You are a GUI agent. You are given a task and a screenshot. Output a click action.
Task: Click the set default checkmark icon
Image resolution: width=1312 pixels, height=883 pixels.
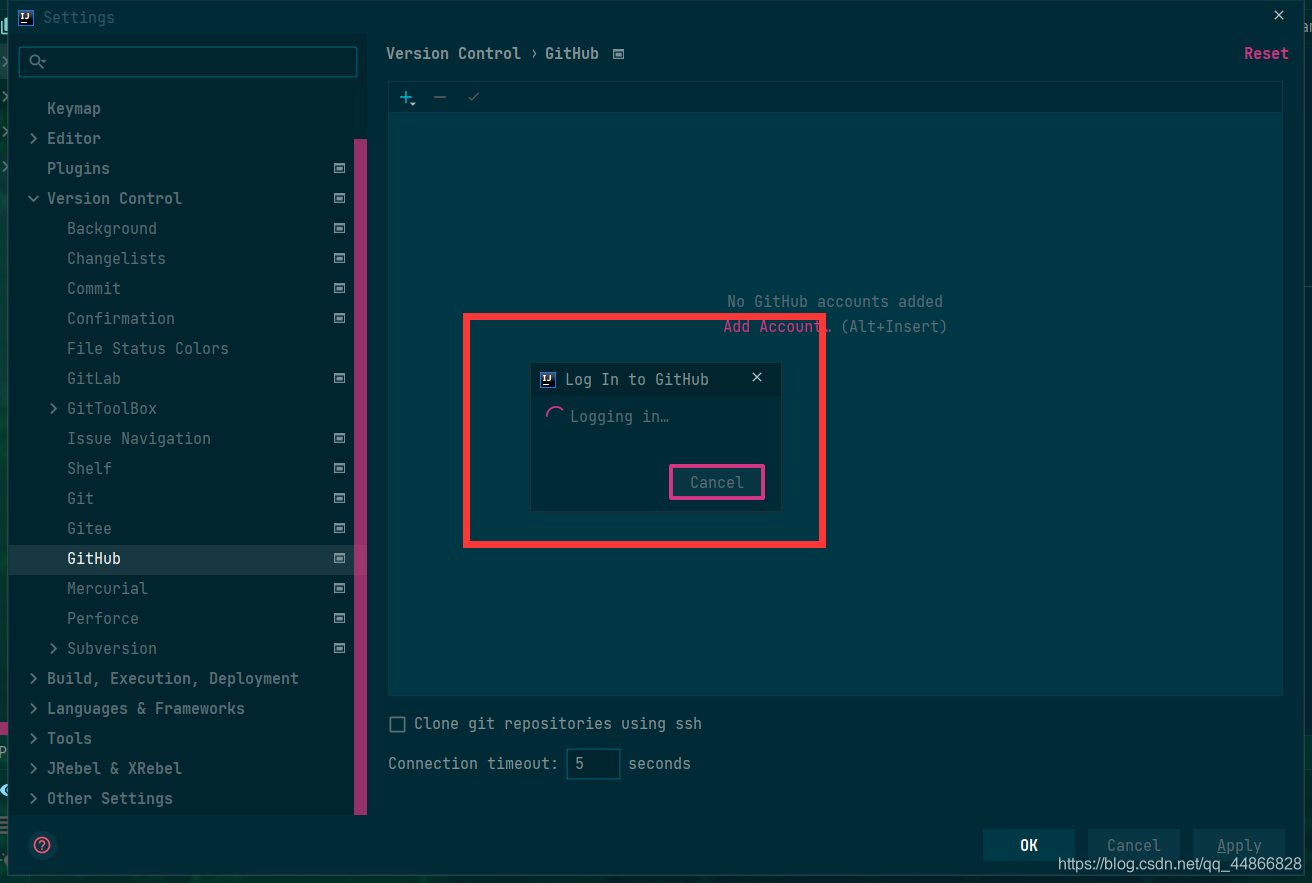pyautogui.click(x=473, y=97)
